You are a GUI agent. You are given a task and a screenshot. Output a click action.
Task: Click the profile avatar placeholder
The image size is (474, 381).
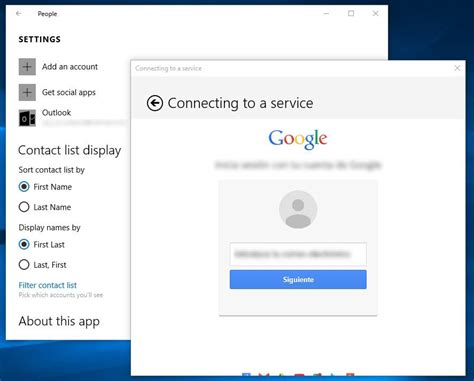[298, 210]
